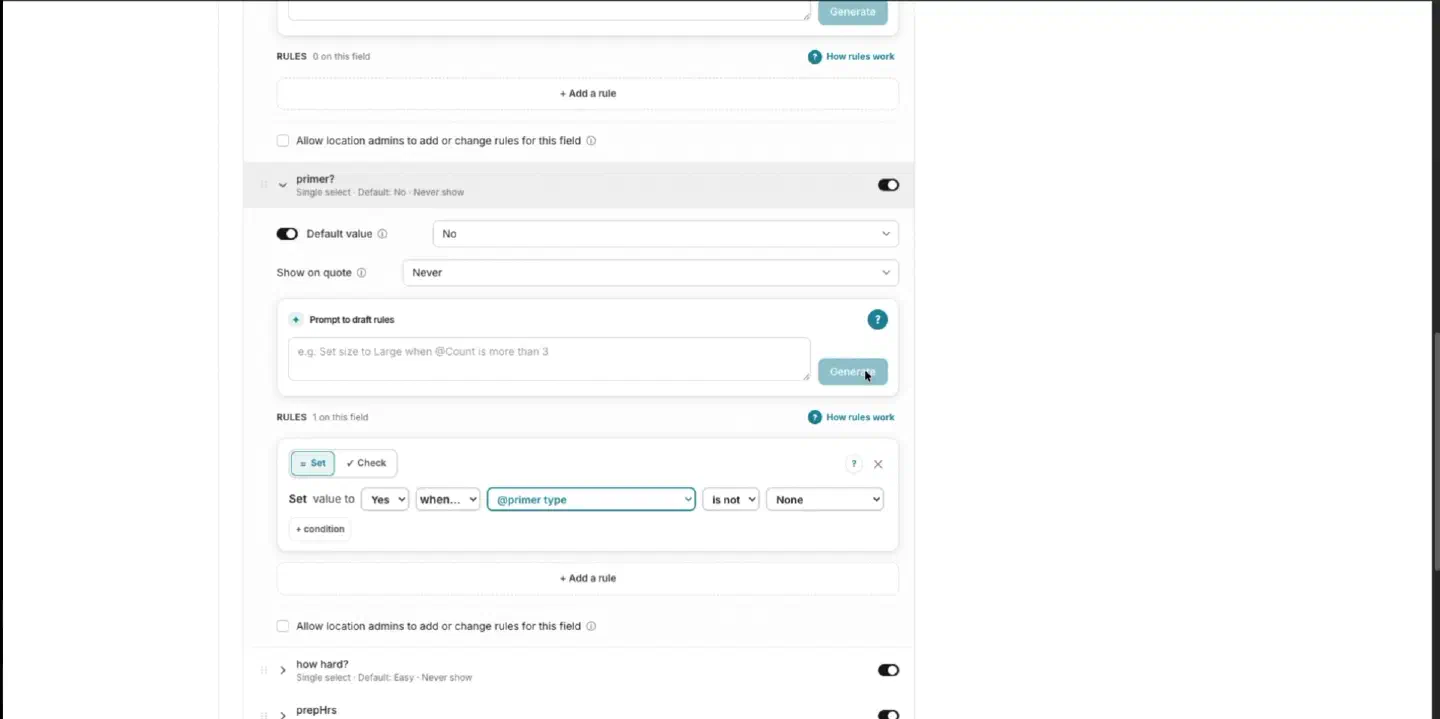Screen dimensions: 1440x719
Task: Click the upper prompt text area
Action: click(x=549, y=10)
